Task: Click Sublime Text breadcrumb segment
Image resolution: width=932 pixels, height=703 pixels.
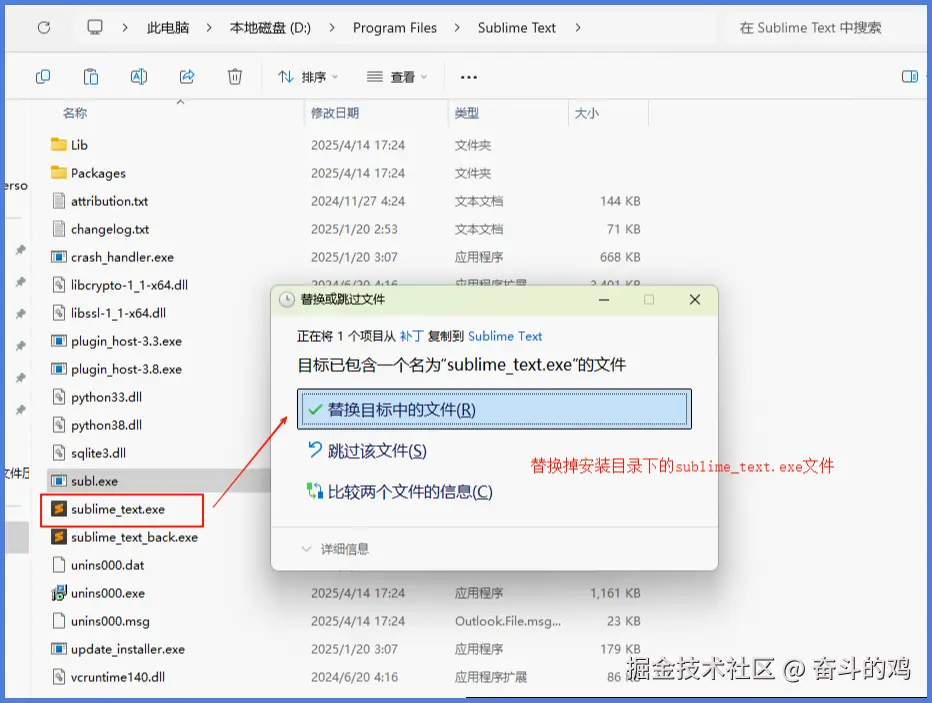Action: [517, 28]
